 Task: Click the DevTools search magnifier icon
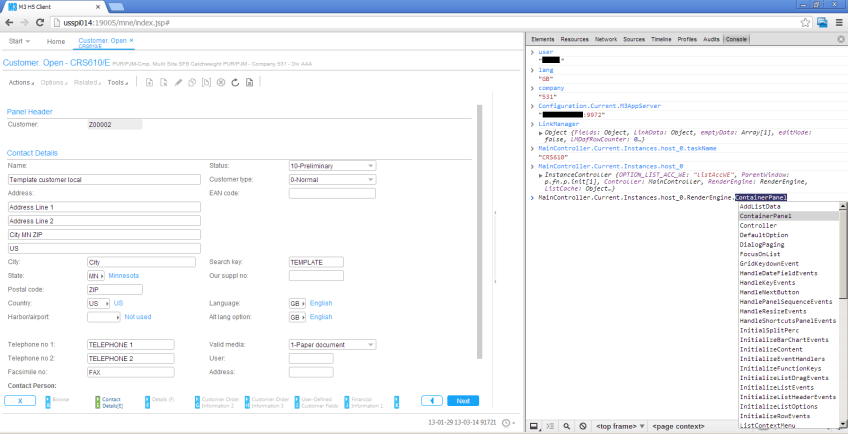pyautogui.click(x=566, y=426)
